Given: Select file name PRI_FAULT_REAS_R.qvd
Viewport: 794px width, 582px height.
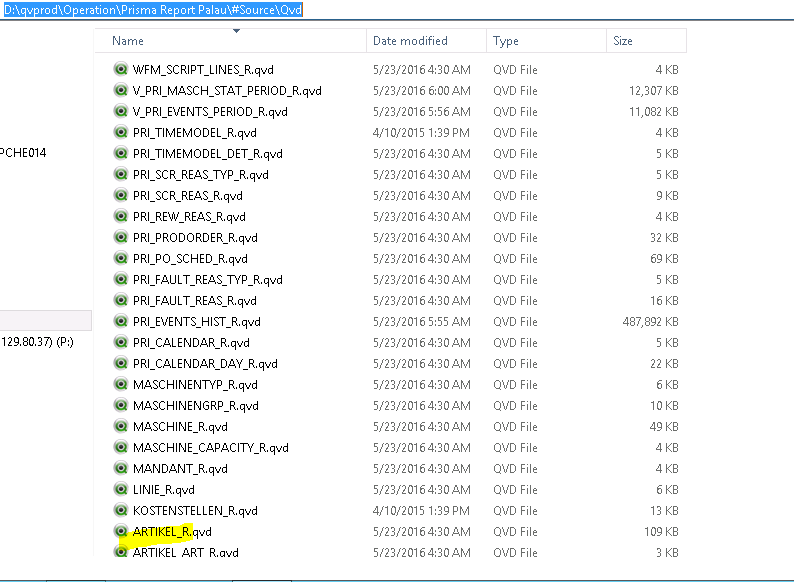Looking at the screenshot, I should 194,301.
